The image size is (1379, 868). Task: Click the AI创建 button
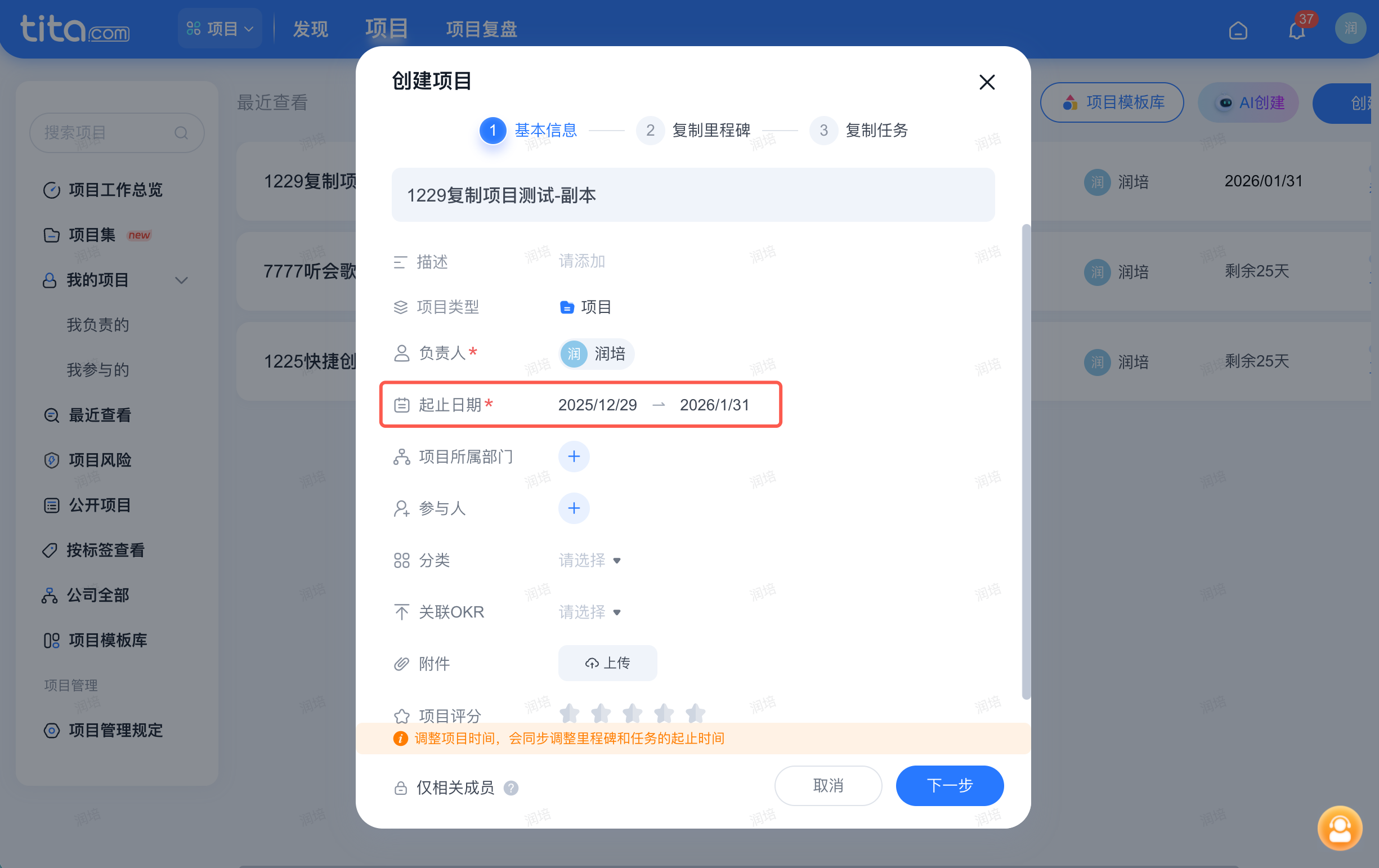pyautogui.click(x=1248, y=102)
